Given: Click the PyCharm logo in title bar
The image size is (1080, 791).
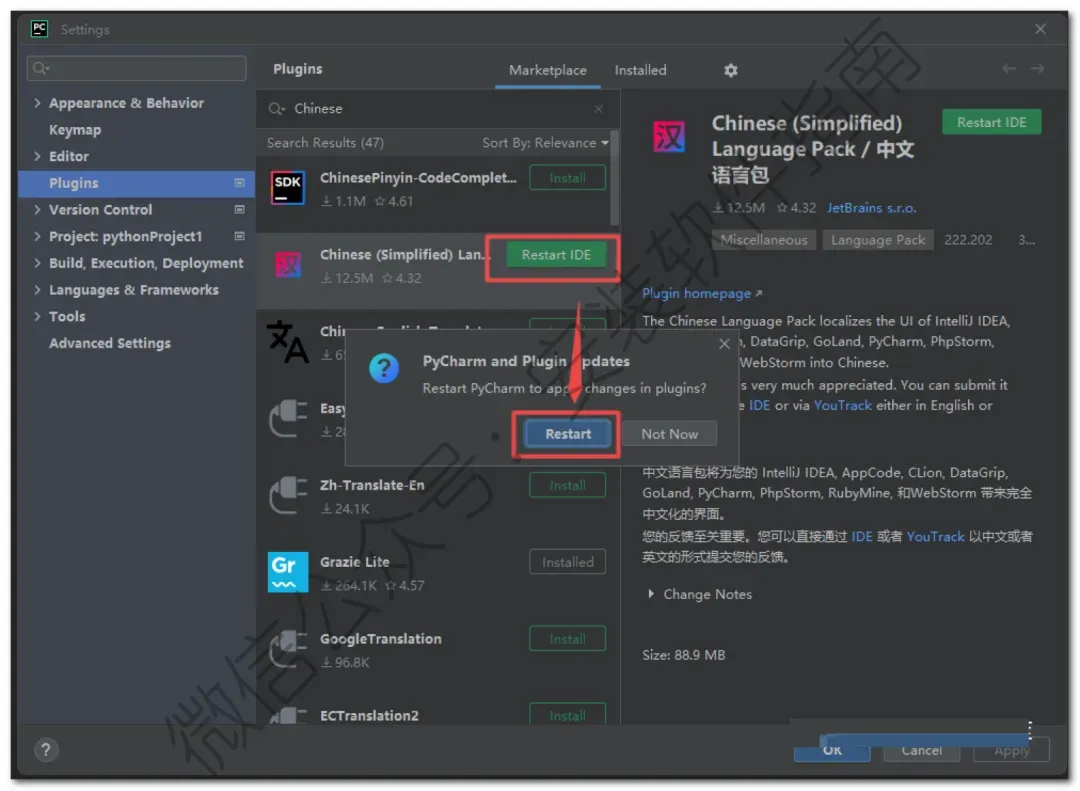Looking at the screenshot, I should point(39,29).
